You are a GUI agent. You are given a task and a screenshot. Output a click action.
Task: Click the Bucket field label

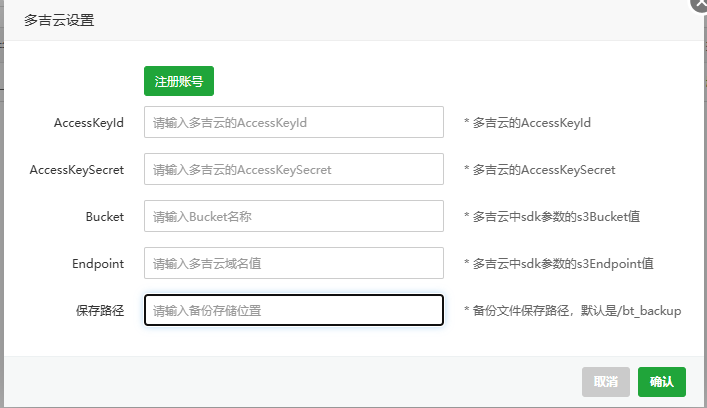coord(105,216)
